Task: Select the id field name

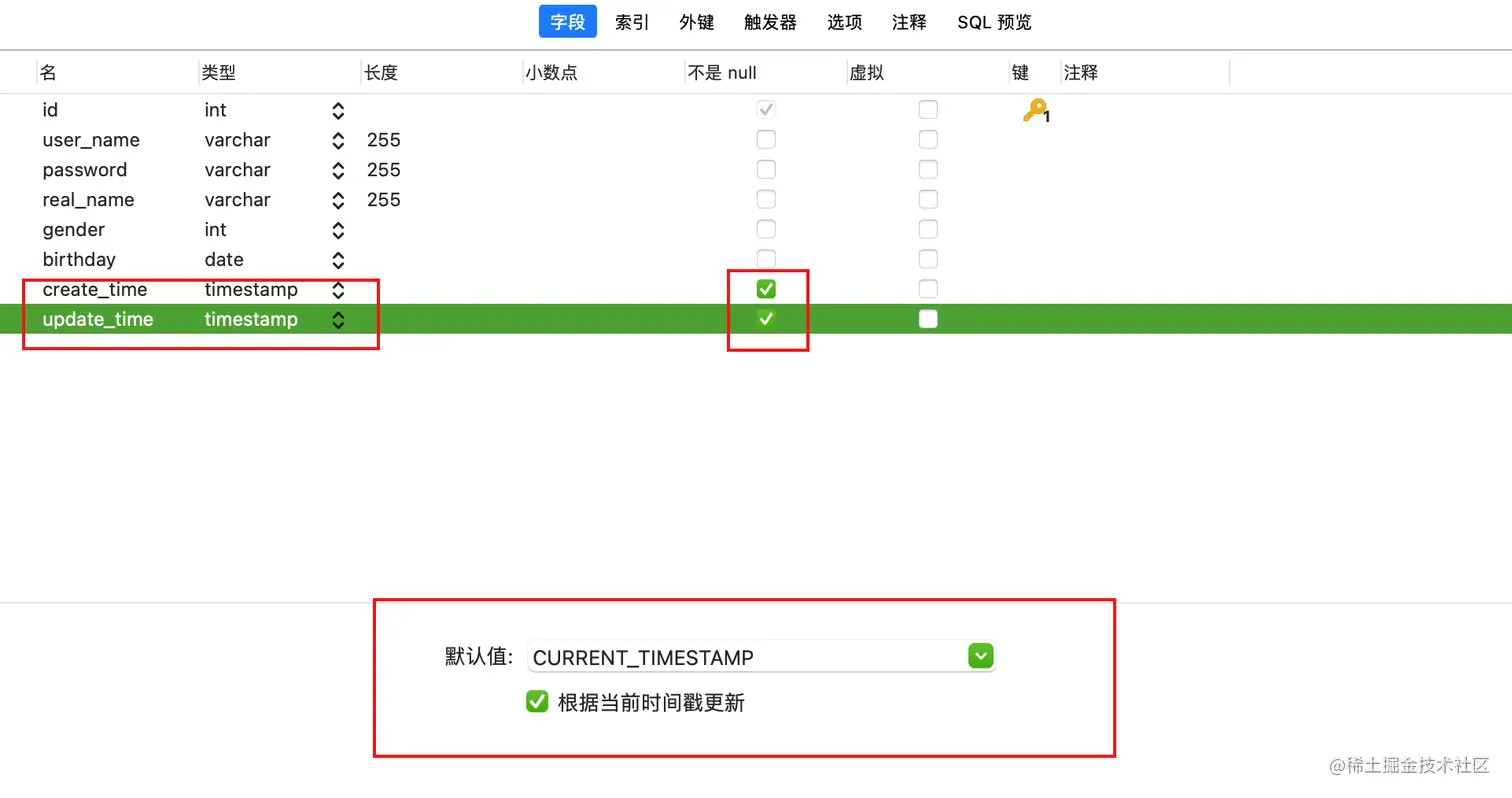Action: pyautogui.click(x=50, y=110)
